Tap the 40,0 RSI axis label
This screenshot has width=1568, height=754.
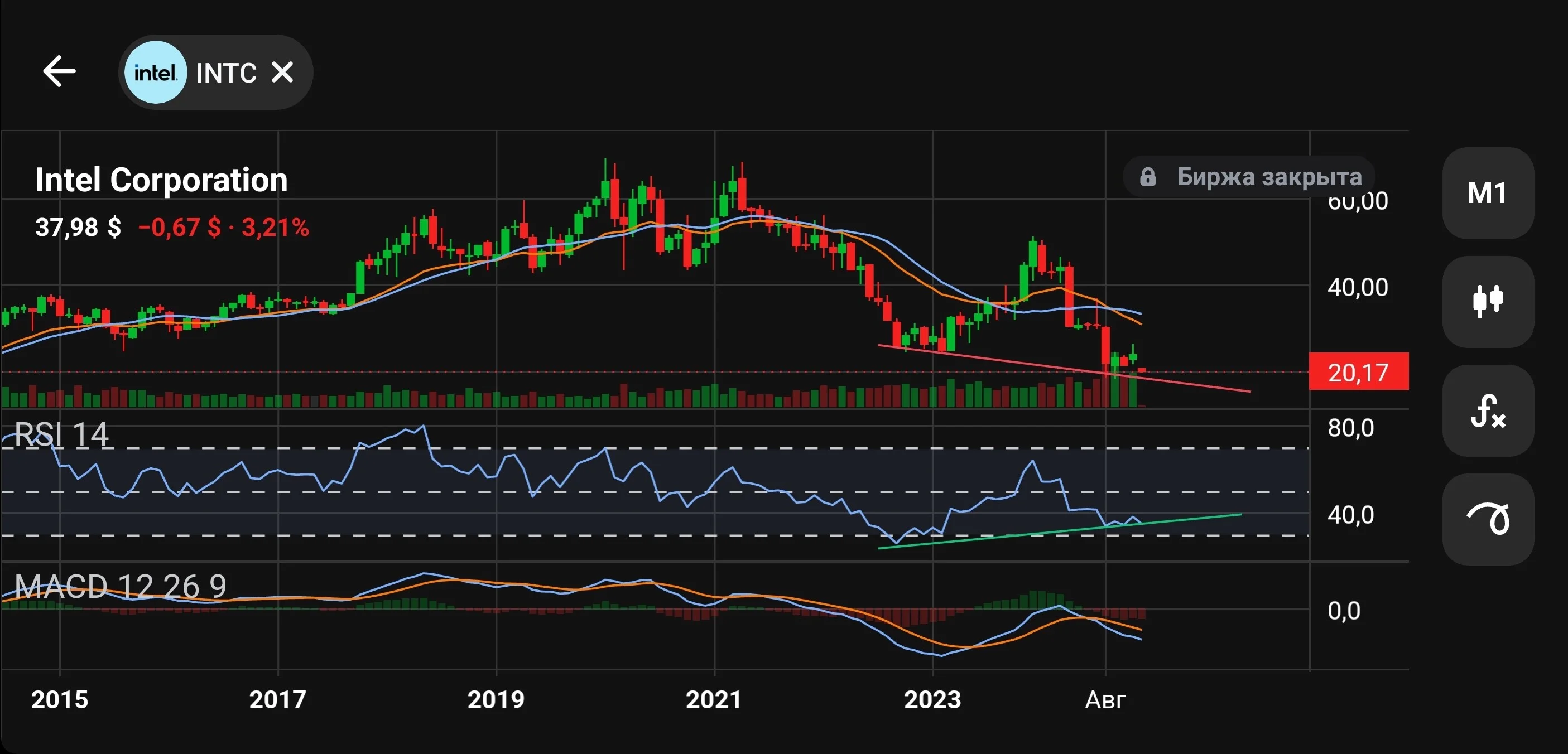point(1351,515)
